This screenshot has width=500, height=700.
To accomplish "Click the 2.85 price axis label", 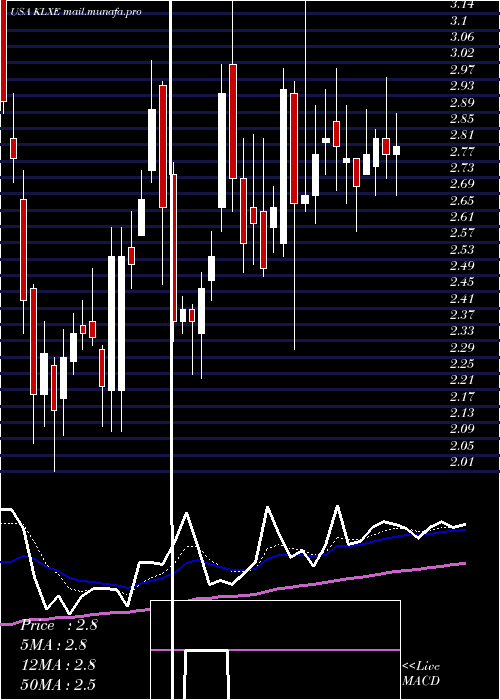I will click(x=462, y=119).
